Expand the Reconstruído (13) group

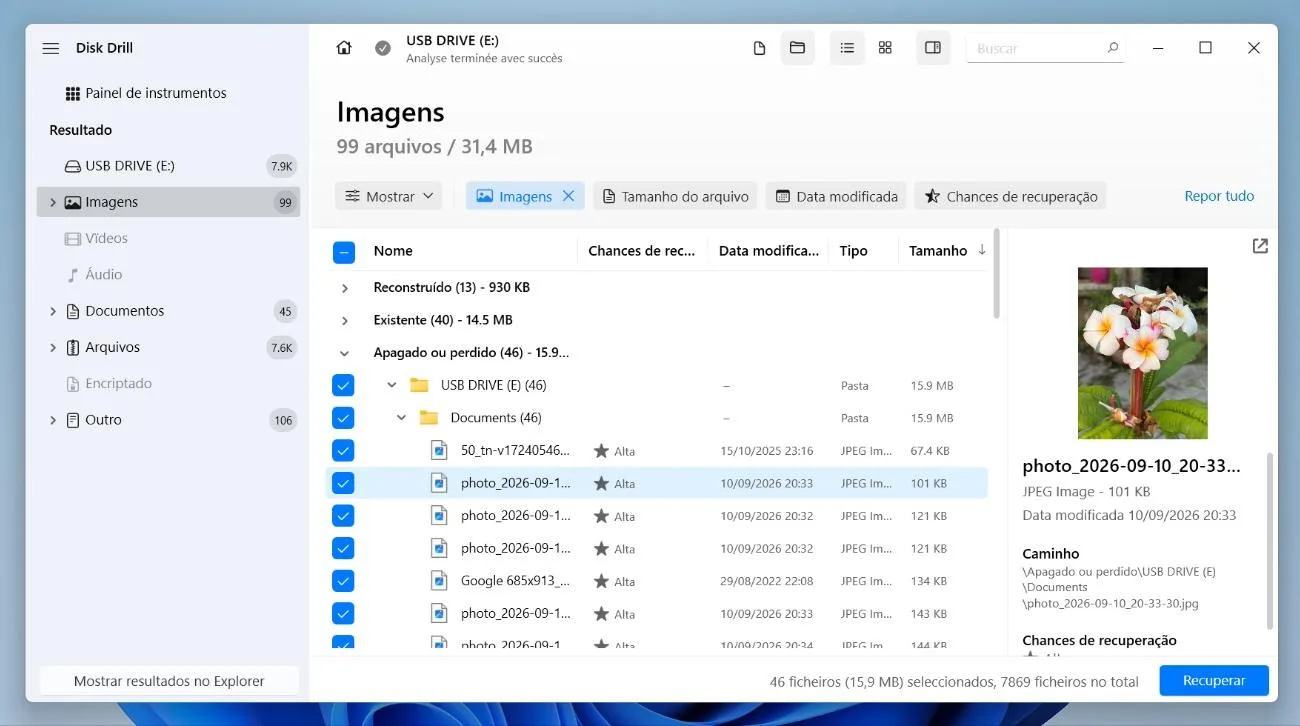point(345,288)
